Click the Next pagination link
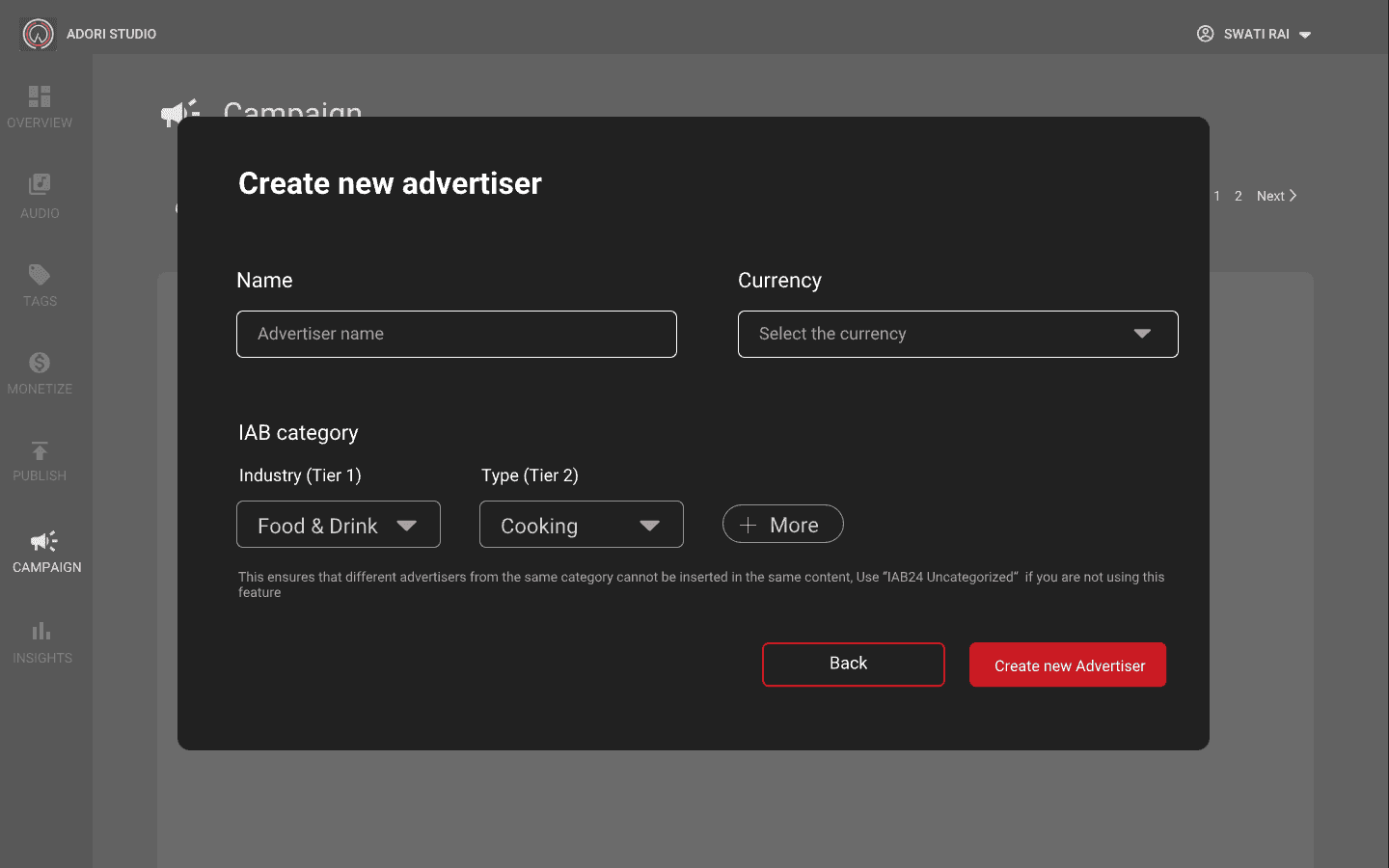The height and width of the screenshot is (868, 1389). coord(1276,196)
